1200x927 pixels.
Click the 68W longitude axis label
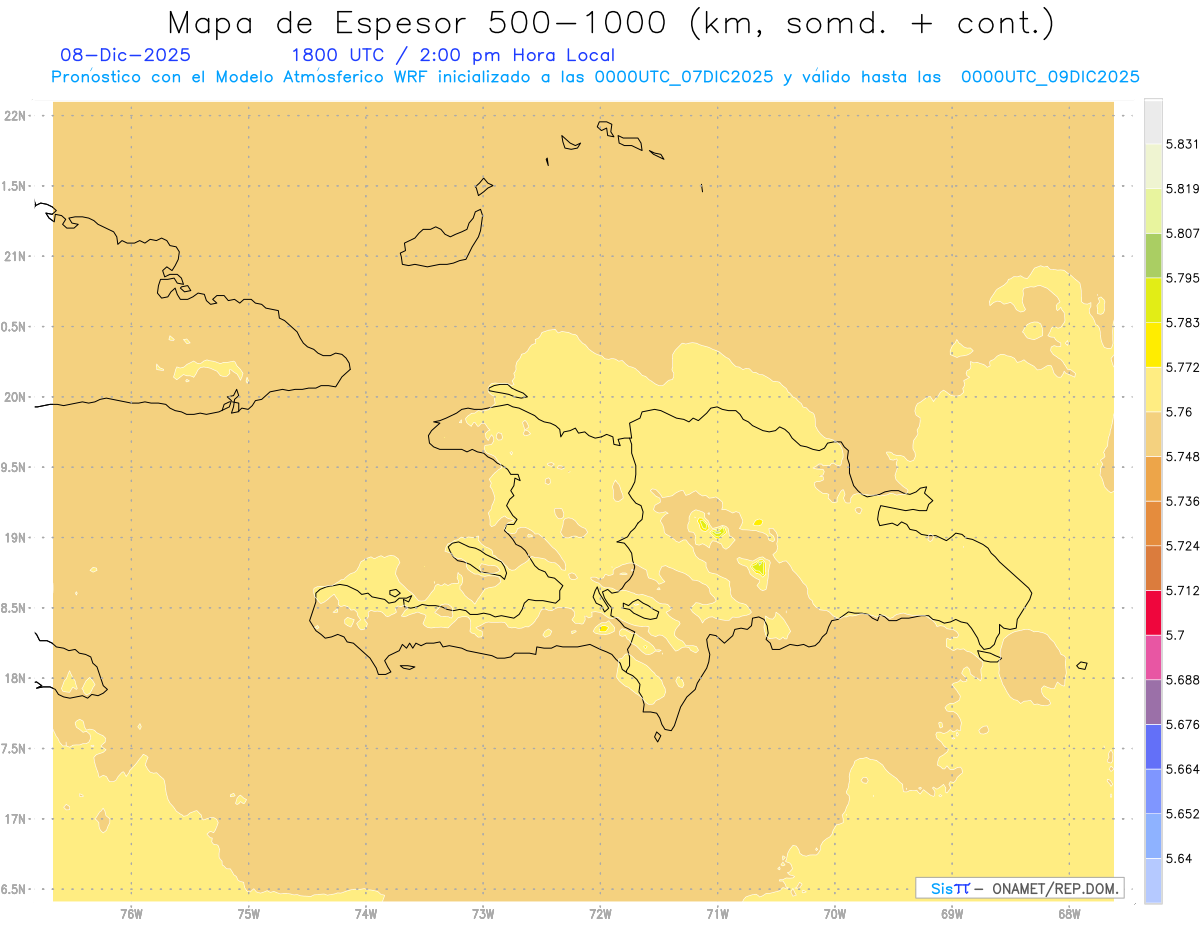coord(1069,914)
